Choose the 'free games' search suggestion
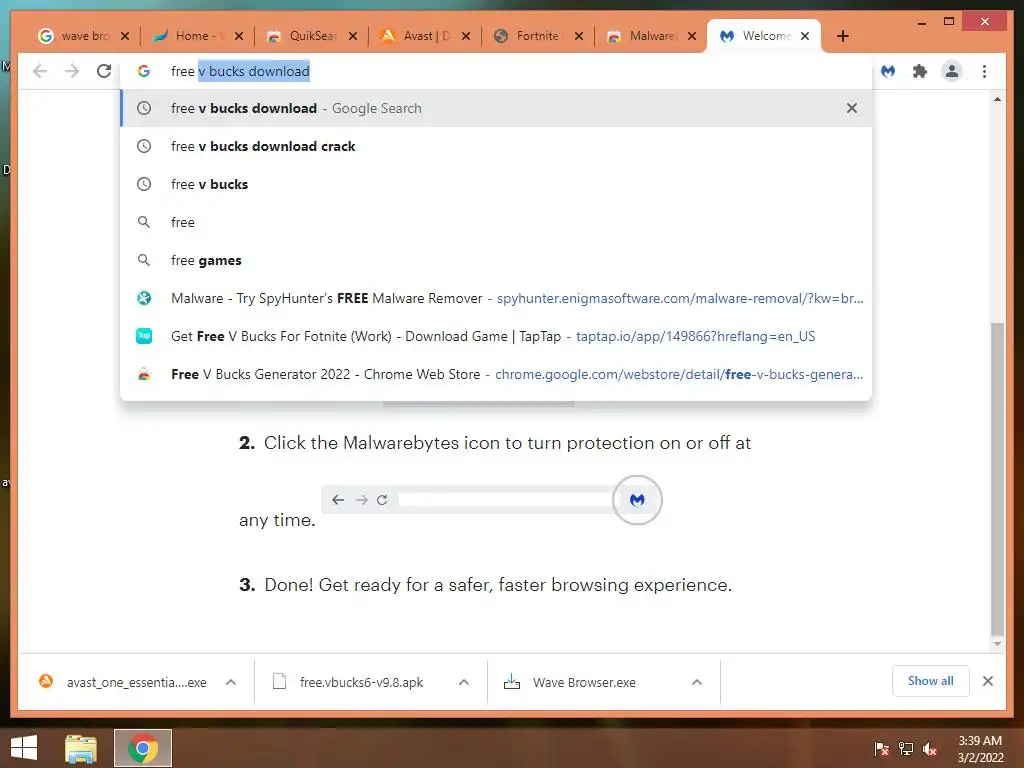Viewport: 1024px width, 768px height. click(496, 260)
